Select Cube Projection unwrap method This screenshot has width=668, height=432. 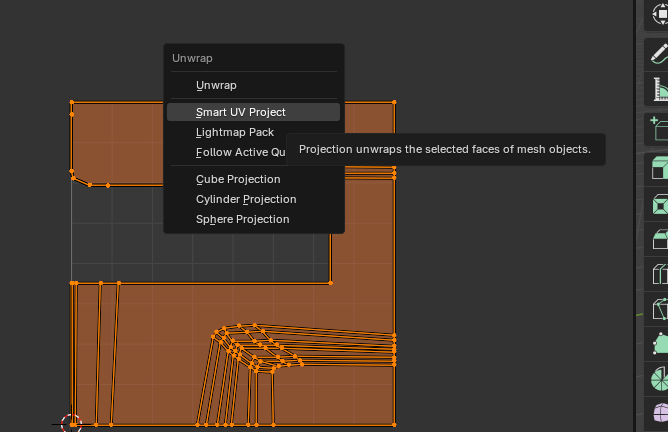[253, 179]
